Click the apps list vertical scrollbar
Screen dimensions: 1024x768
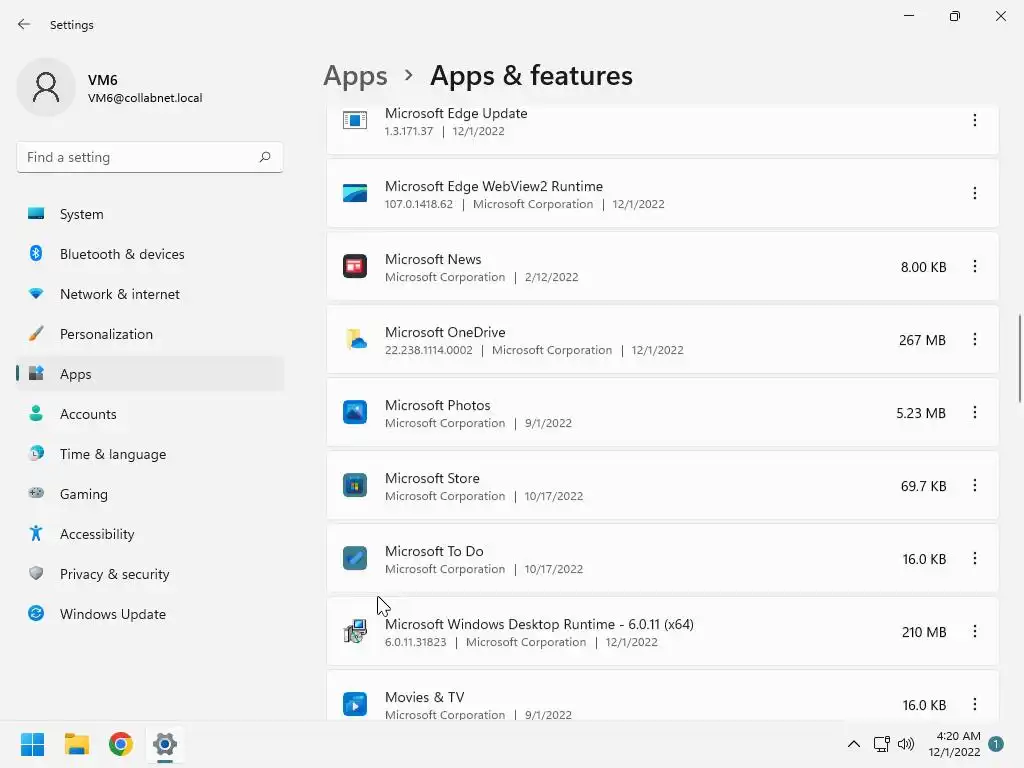click(x=1019, y=357)
